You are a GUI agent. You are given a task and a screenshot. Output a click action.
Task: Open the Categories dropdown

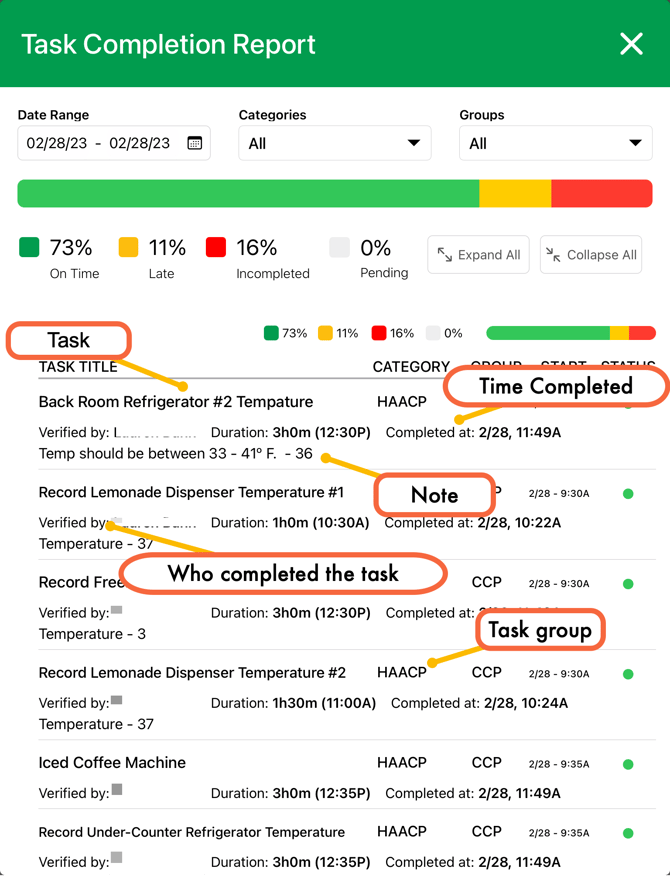point(334,143)
